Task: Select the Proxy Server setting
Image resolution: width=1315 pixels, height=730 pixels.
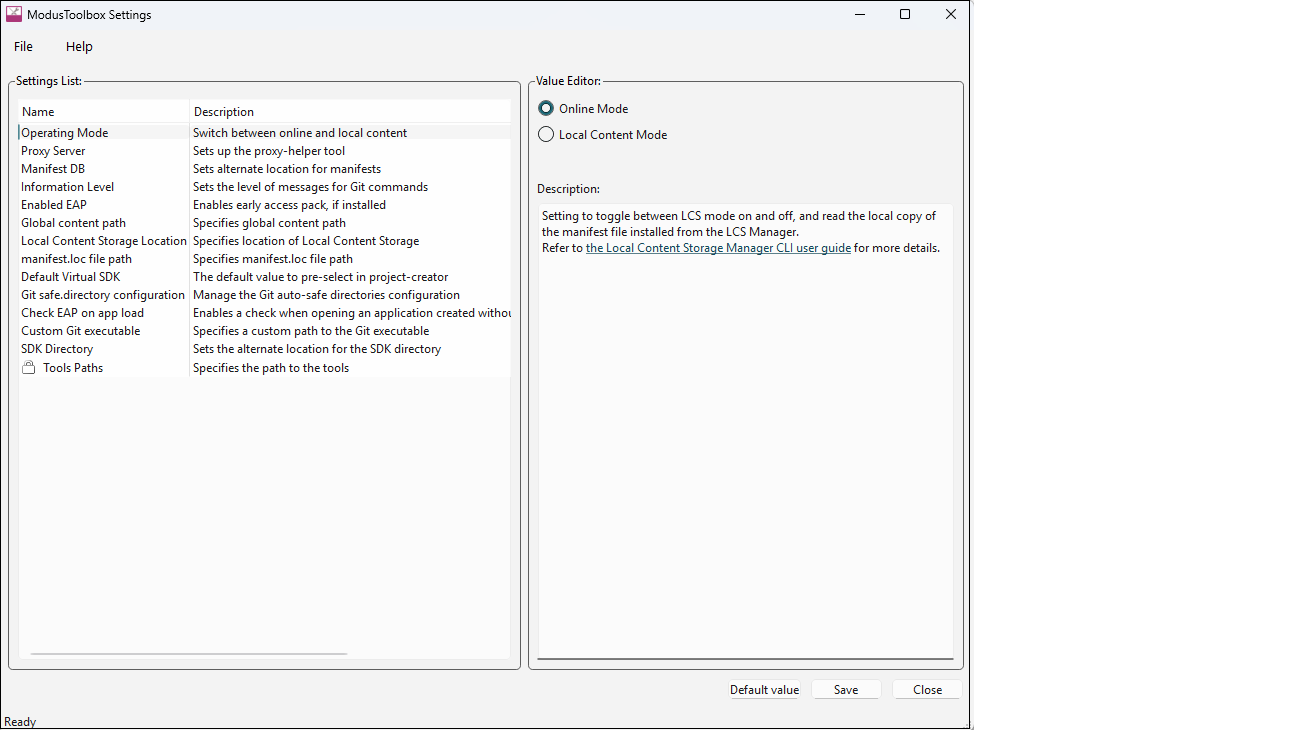Action: click(x=53, y=151)
